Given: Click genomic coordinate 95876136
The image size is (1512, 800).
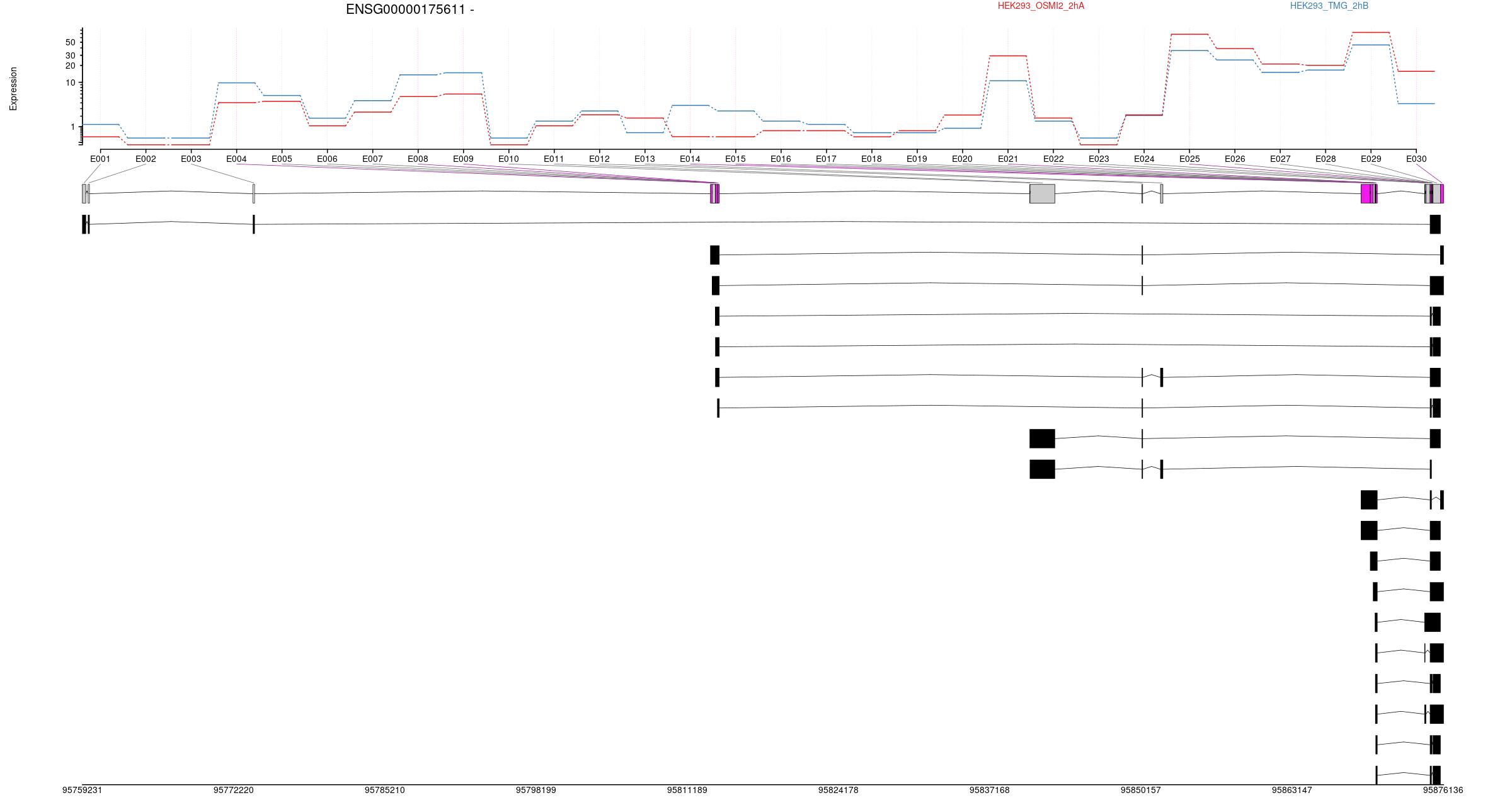Looking at the screenshot, I should [x=1443, y=790].
